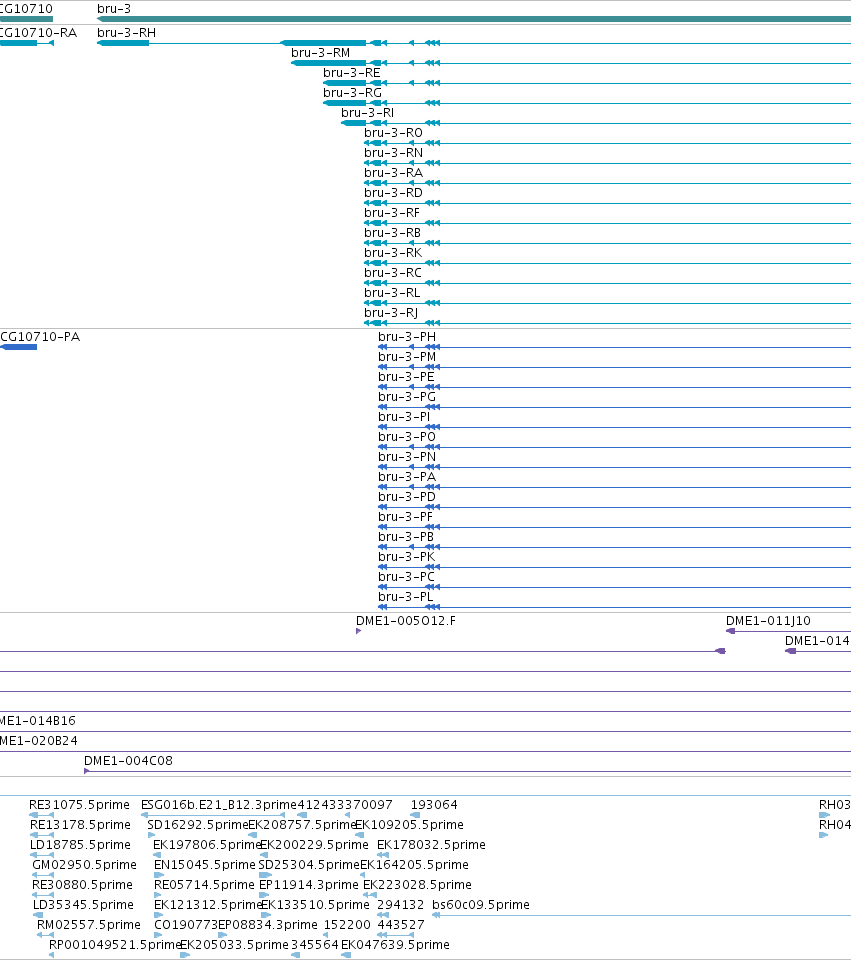Image resolution: width=851 pixels, height=960 pixels.
Task: Click EST RM02557.5prime
Action: (89, 925)
